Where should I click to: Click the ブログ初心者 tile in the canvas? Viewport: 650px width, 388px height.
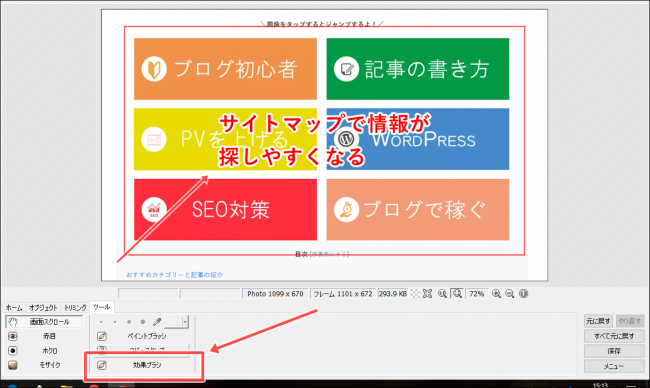(225, 69)
